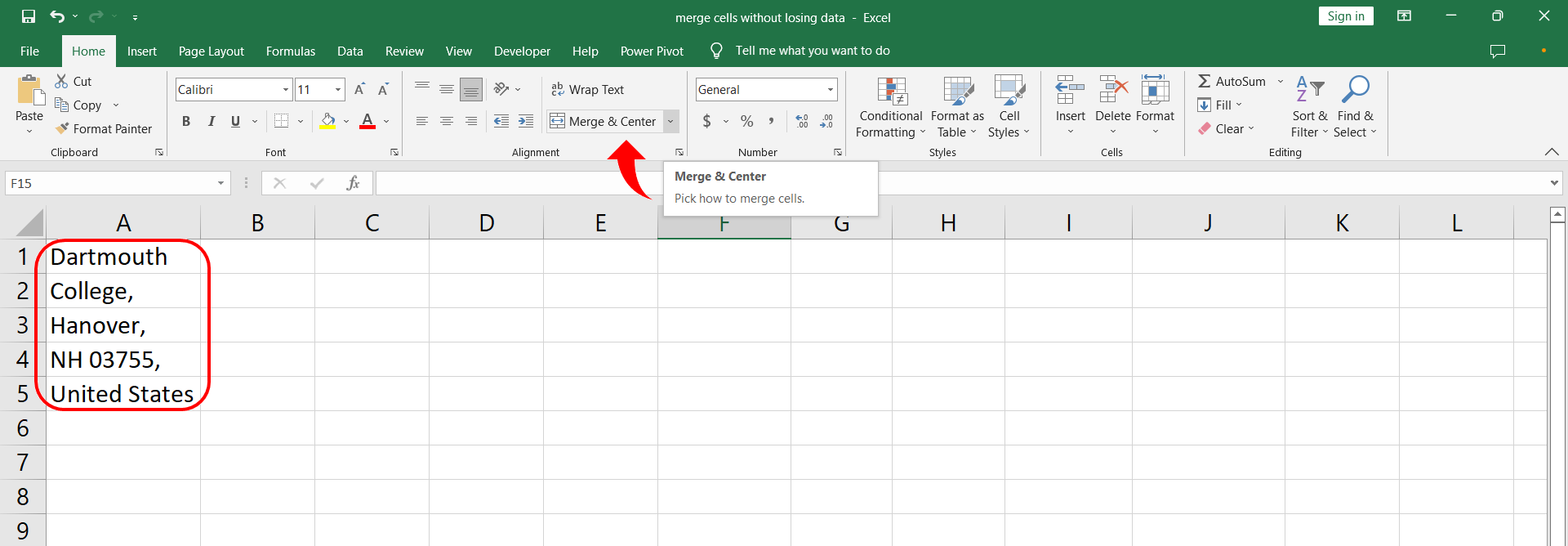Toggle Center horizontal alignment
This screenshot has height=546, width=1568.
(x=447, y=121)
